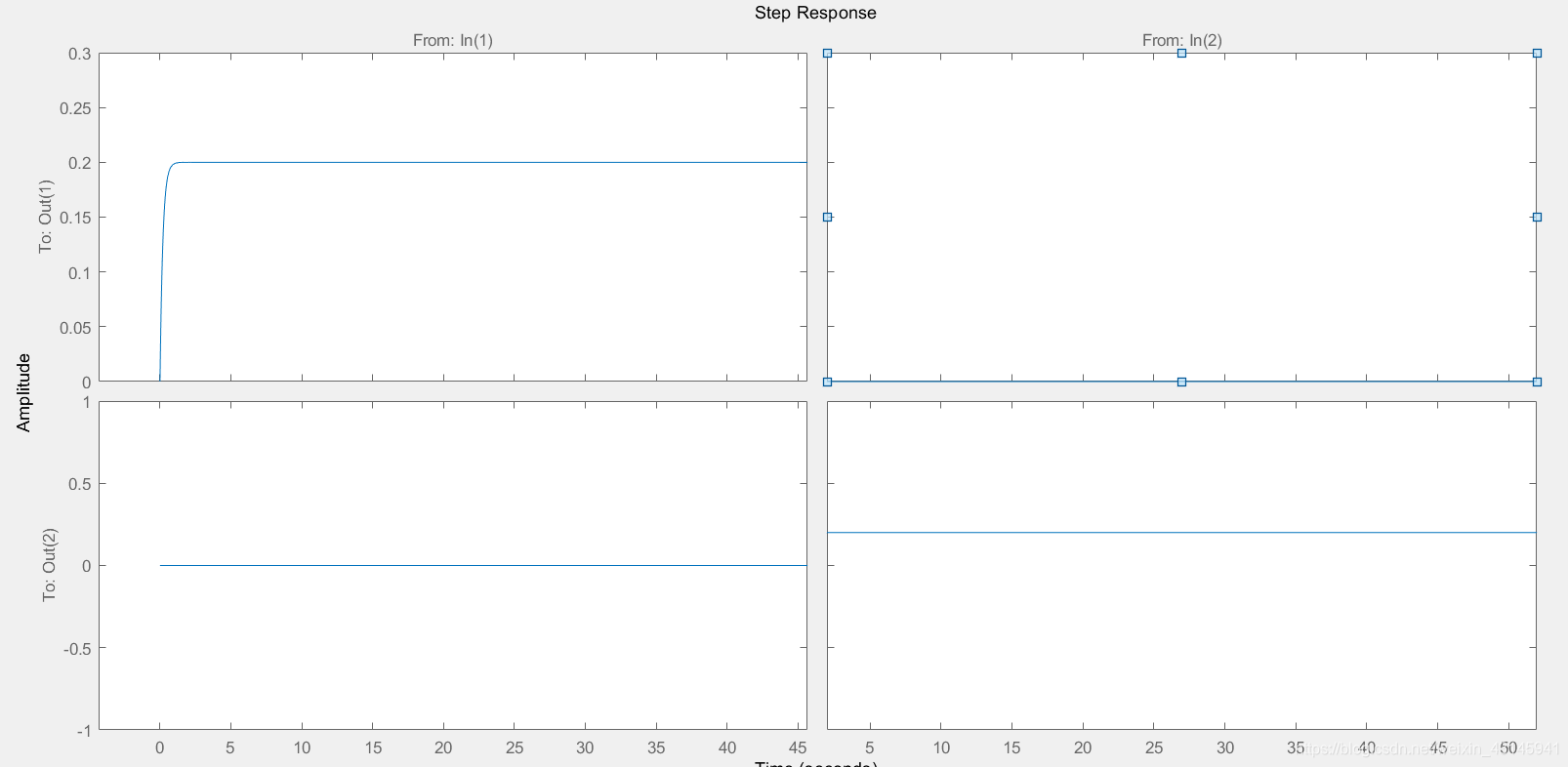Click the 'Step Response' plot title
The height and width of the screenshot is (767, 1568).
tap(815, 13)
